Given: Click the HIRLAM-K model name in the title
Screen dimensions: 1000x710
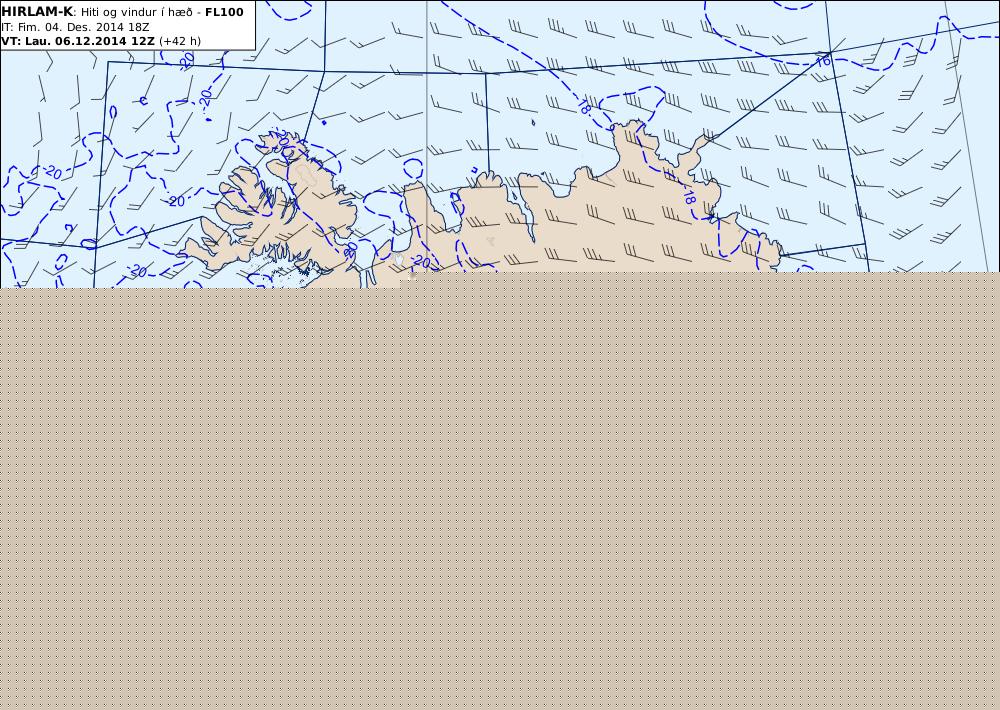Looking at the screenshot, I should (38, 12).
